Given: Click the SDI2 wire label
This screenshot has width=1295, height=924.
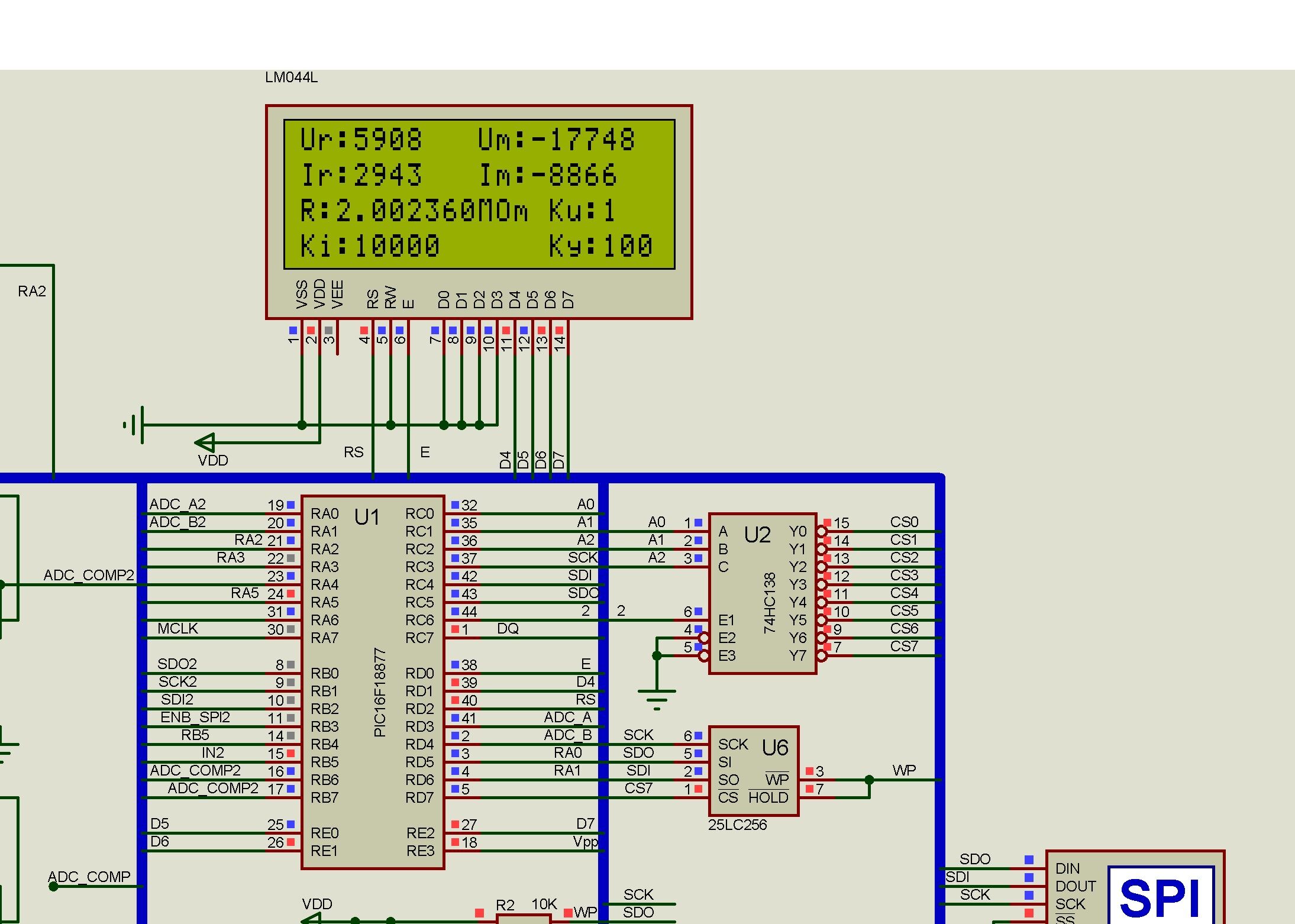Looking at the screenshot, I should (177, 699).
